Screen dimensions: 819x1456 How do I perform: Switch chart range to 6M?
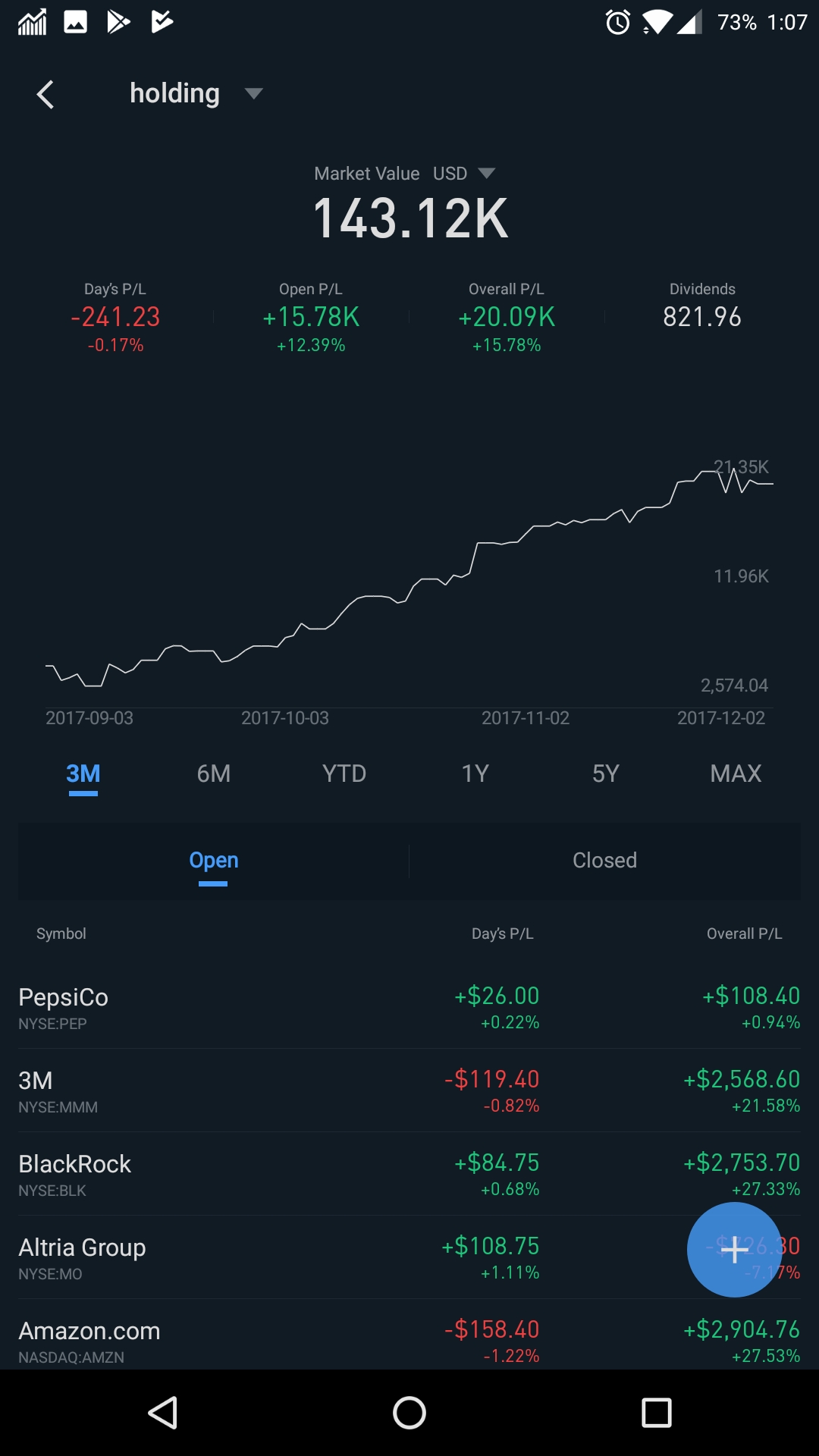[x=214, y=773]
